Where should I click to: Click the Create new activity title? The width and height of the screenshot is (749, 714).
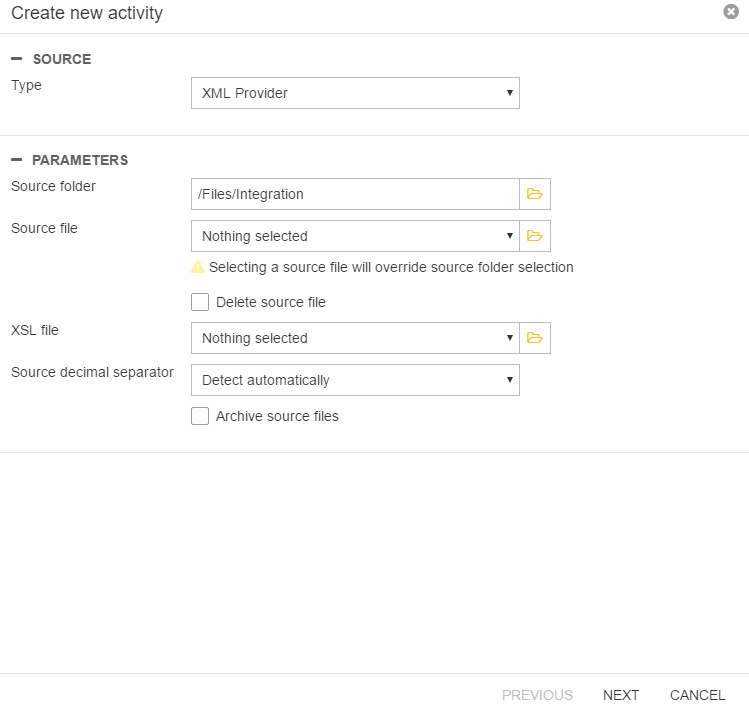(x=87, y=13)
